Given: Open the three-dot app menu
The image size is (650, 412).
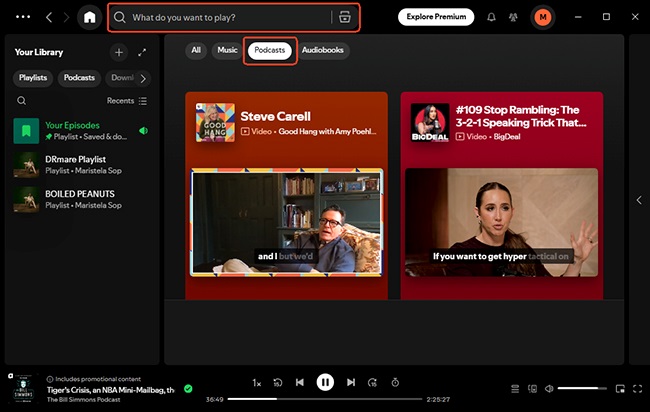Looking at the screenshot, I should click(23, 17).
